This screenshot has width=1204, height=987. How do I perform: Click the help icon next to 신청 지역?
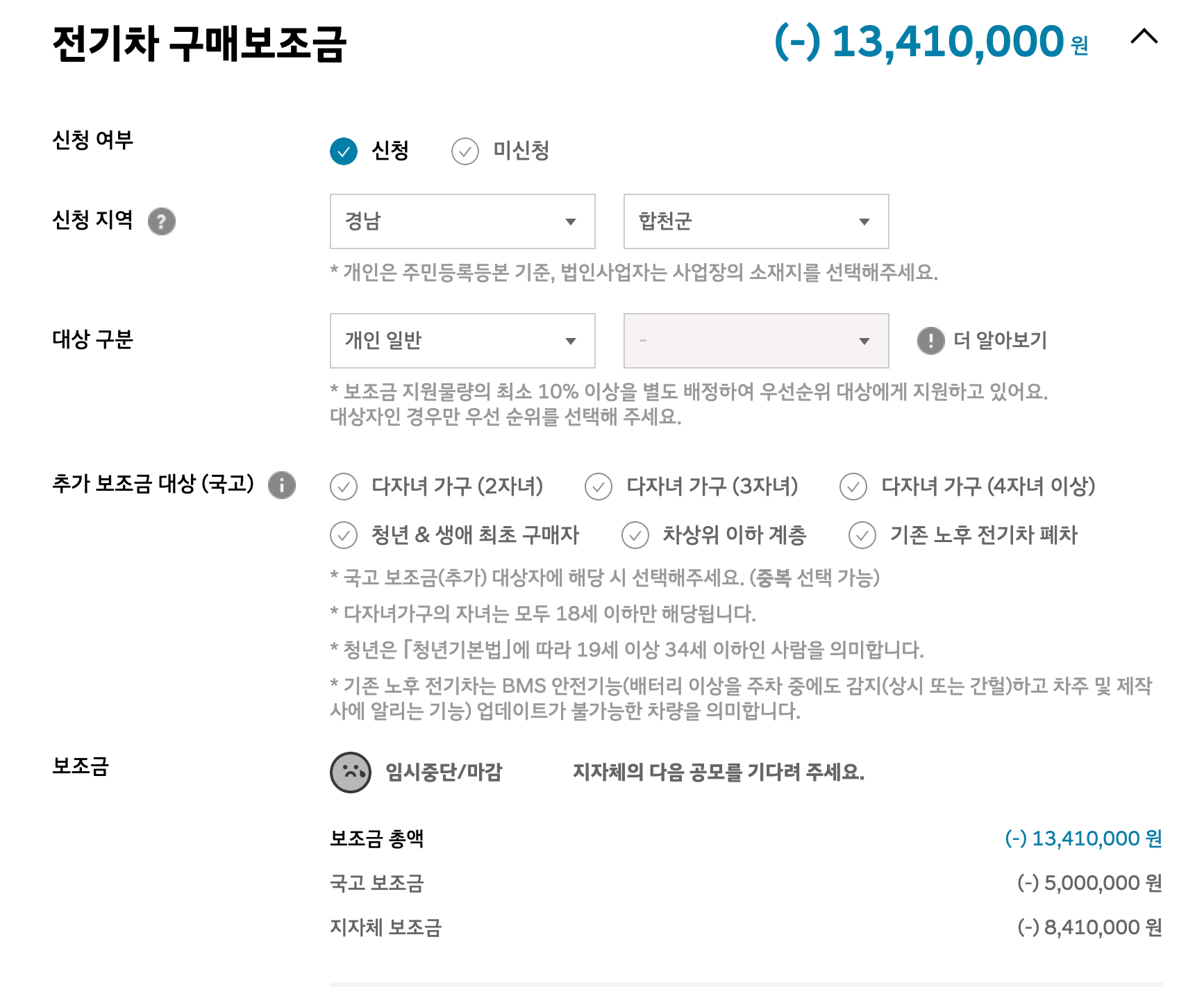(161, 221)
